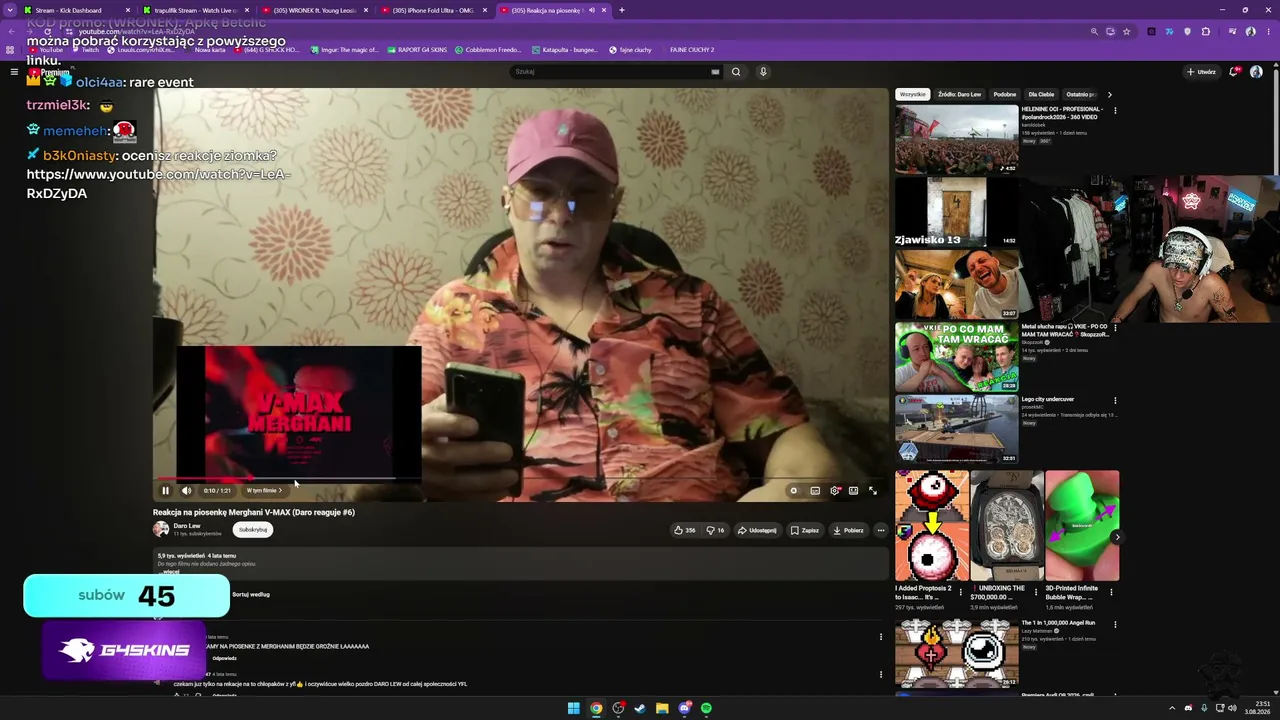1280x720 pixels.
Task: Open more actions menu beside Pobierz
Action: pyautogui.click(x=881, y=530)
